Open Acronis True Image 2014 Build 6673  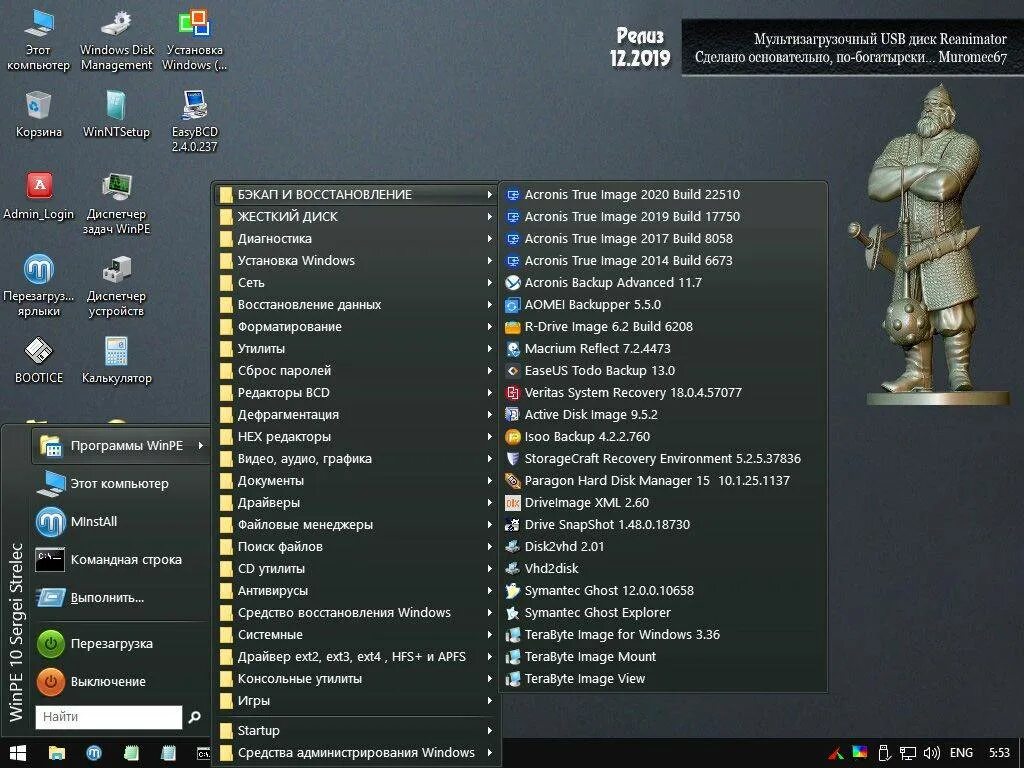pyautogui.click(x=663, y=261)
